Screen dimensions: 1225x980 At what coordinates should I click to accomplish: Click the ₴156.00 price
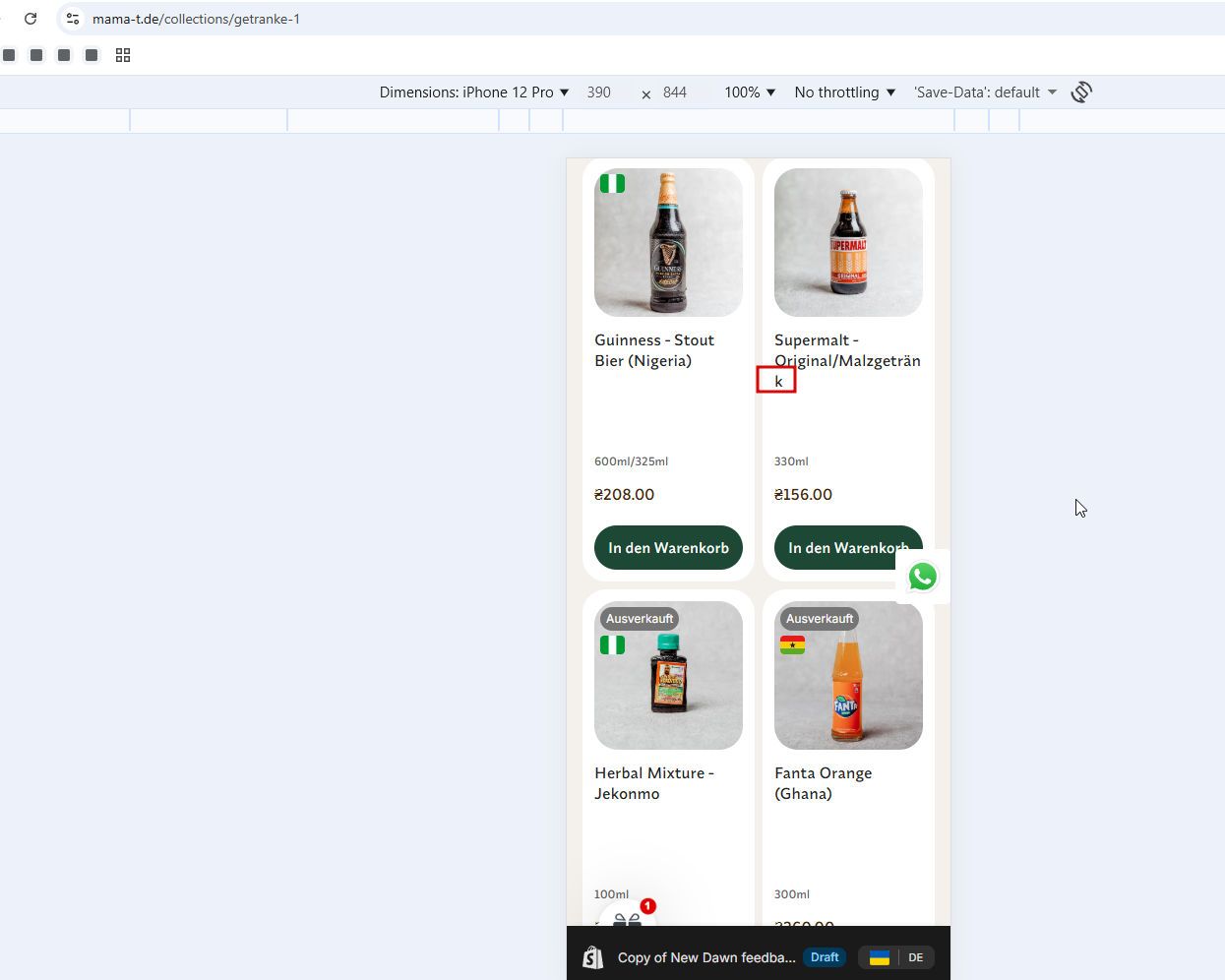tap(803, 494)
